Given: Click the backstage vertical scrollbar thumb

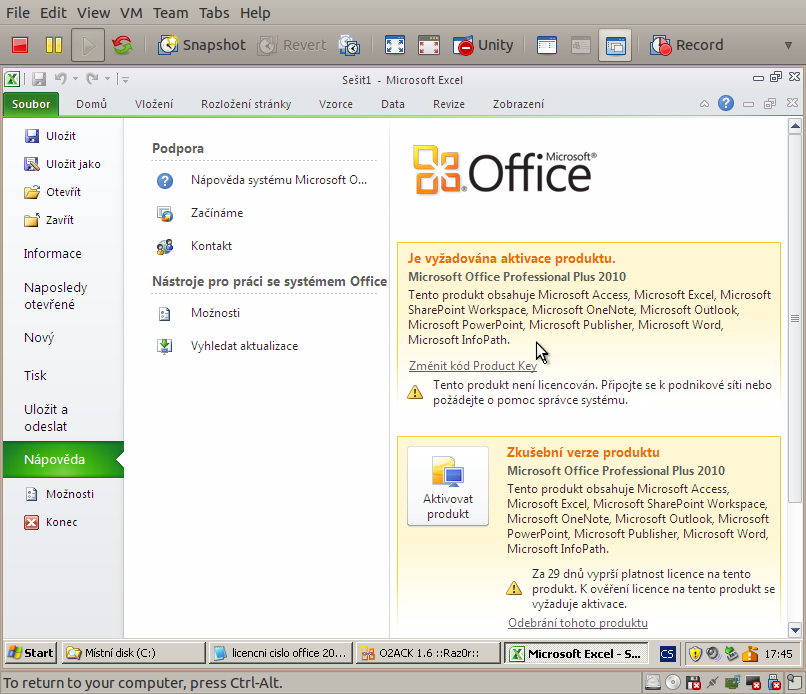Looking at the screenshot, I should (795, 319).
